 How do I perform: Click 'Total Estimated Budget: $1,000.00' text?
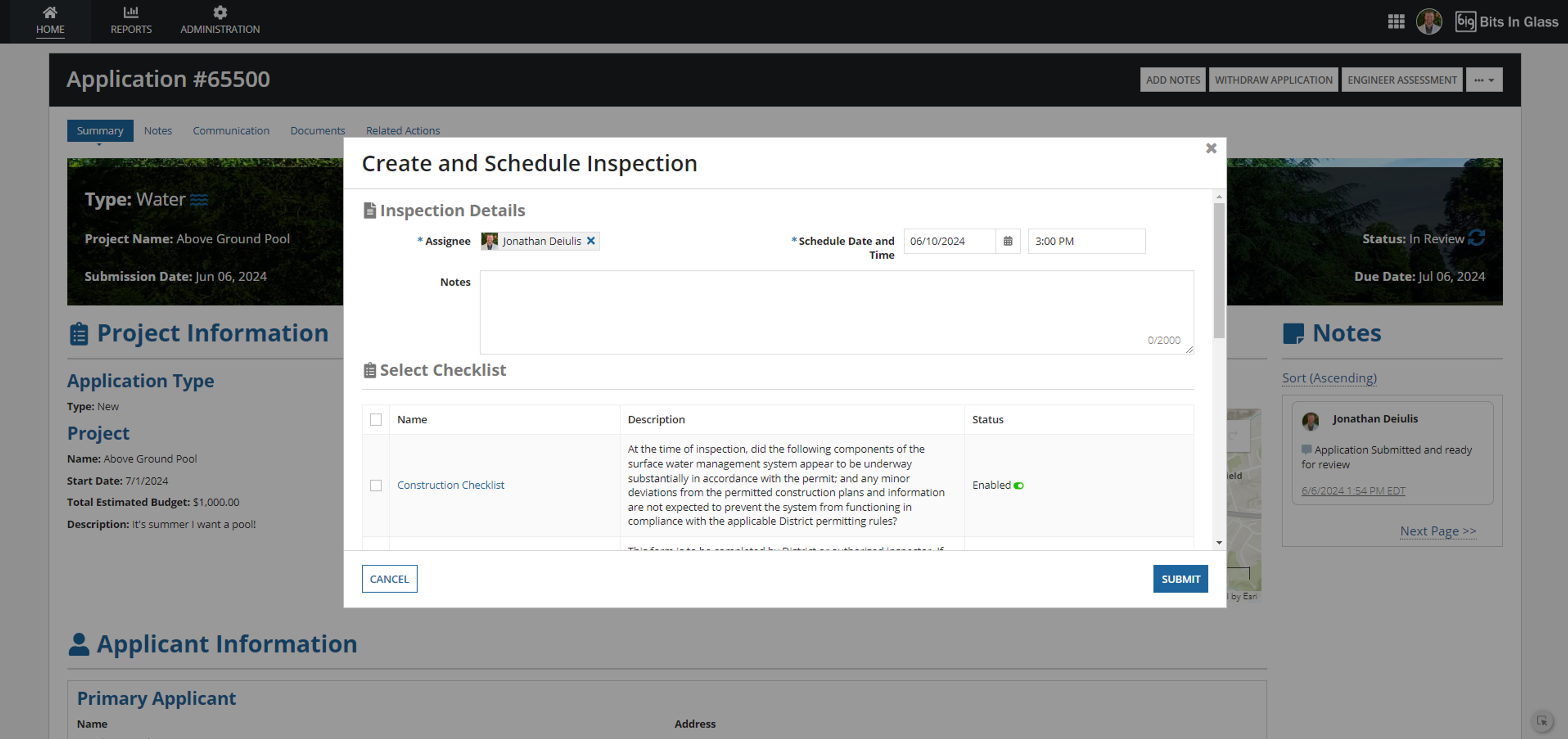[x=153, y=502]
